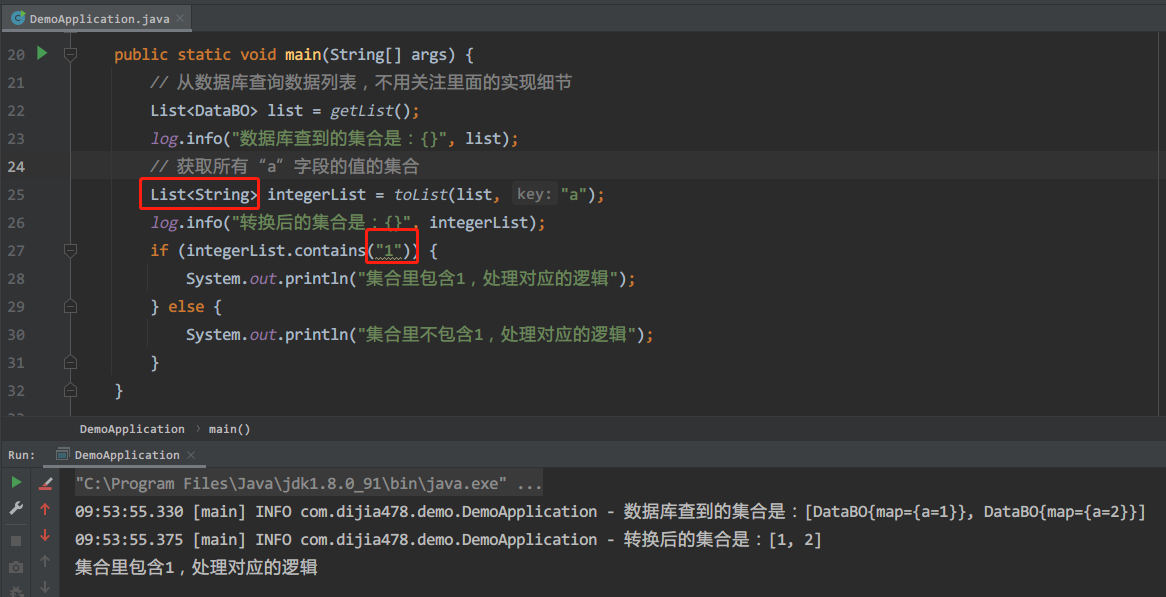Click the 09:53:55.375 console log line
This screenshot has width=1166, height=597.
point(448,540)
